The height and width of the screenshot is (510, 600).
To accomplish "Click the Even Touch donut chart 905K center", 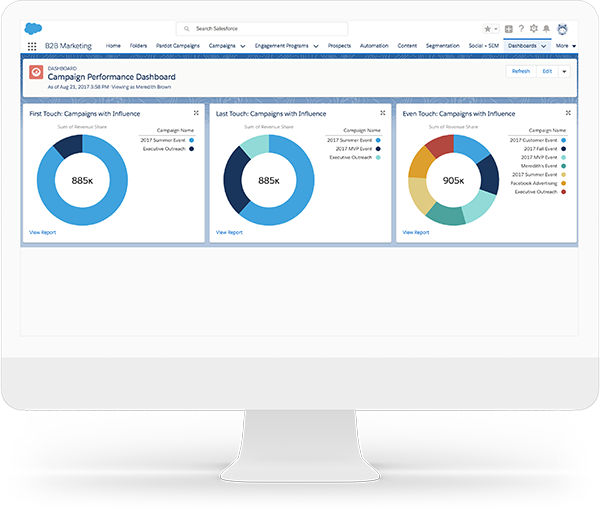I will 453,181.
